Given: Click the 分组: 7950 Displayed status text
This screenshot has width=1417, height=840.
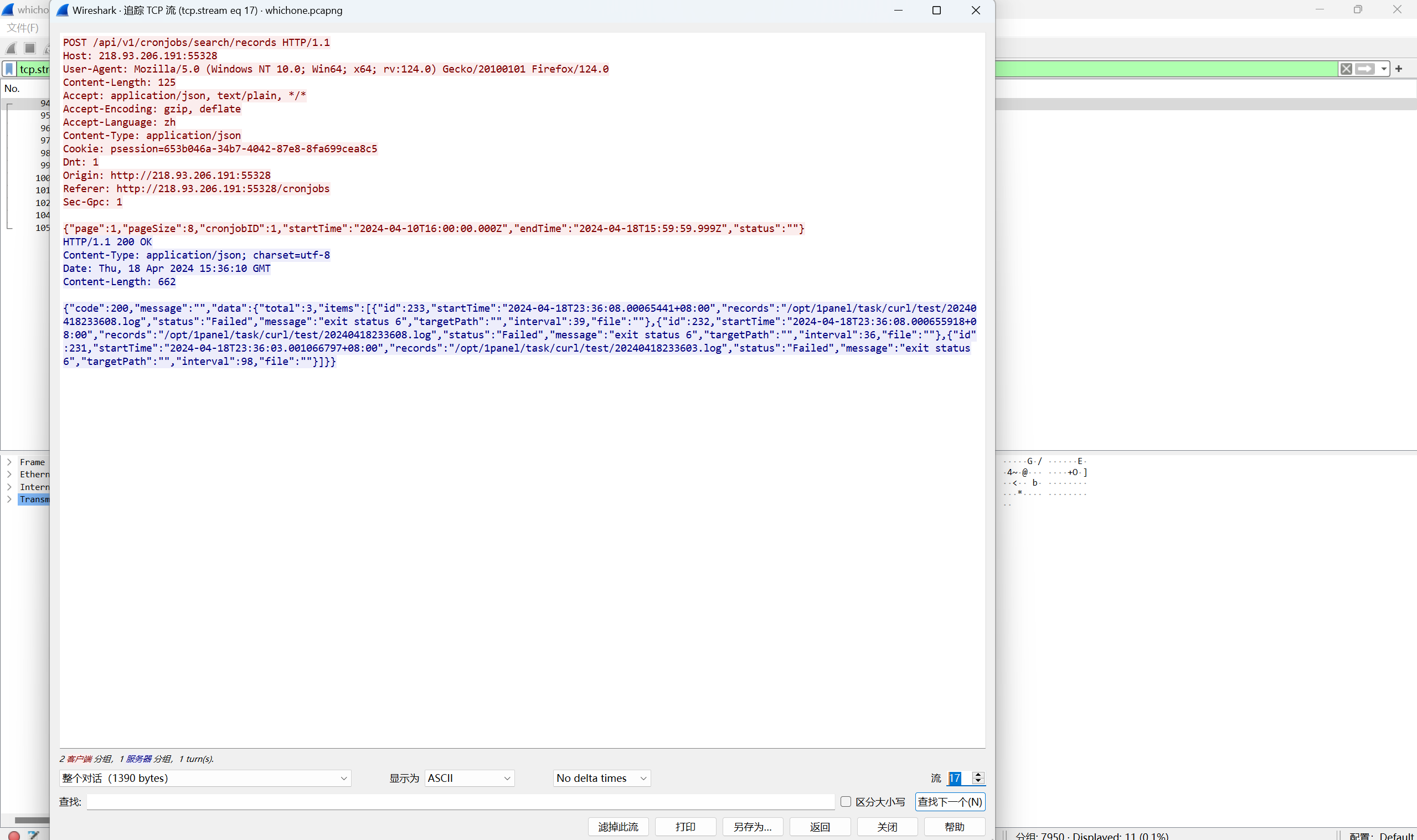Looking at the screenshot, I should pos(1091,836).
